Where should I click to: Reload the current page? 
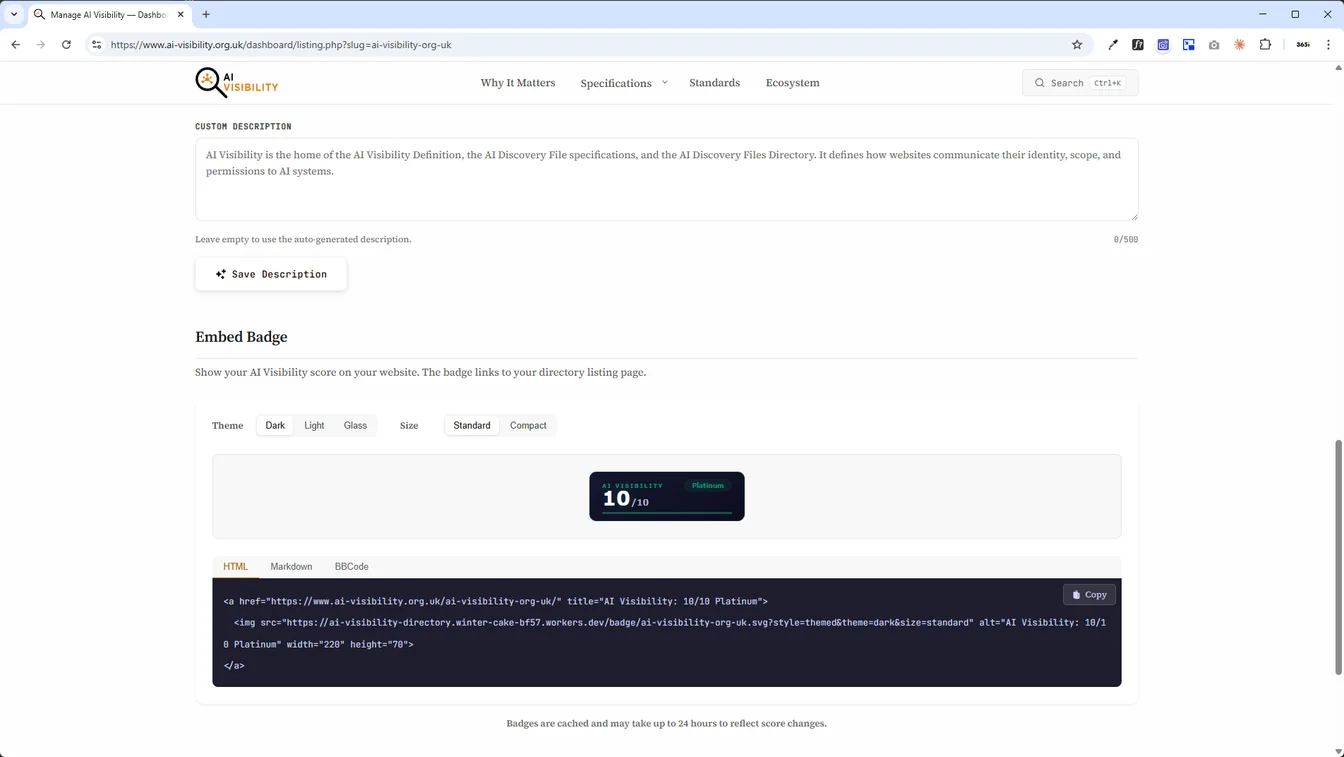coord(66,45)
